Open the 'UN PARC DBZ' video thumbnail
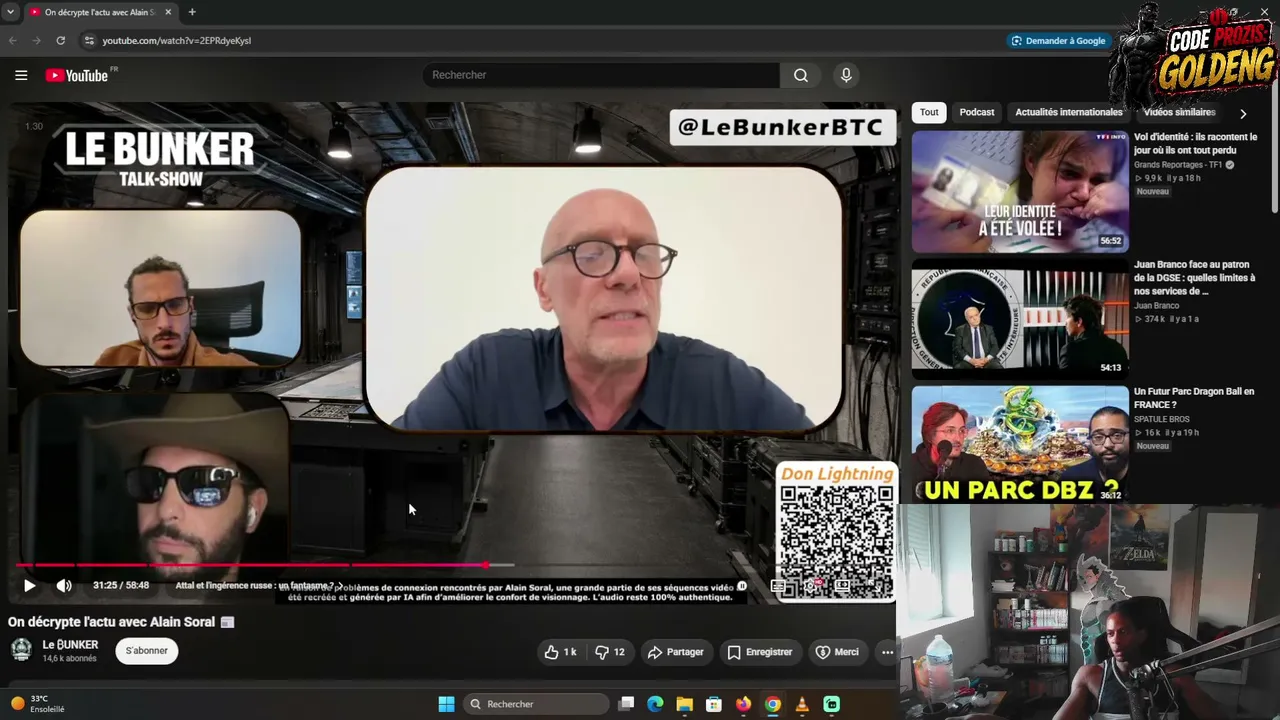 tap(1020, 444)
